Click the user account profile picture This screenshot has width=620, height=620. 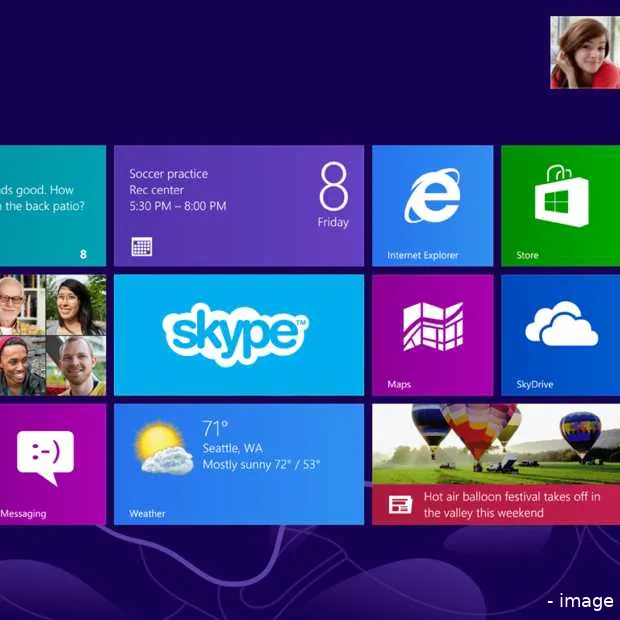coord(585,52)
